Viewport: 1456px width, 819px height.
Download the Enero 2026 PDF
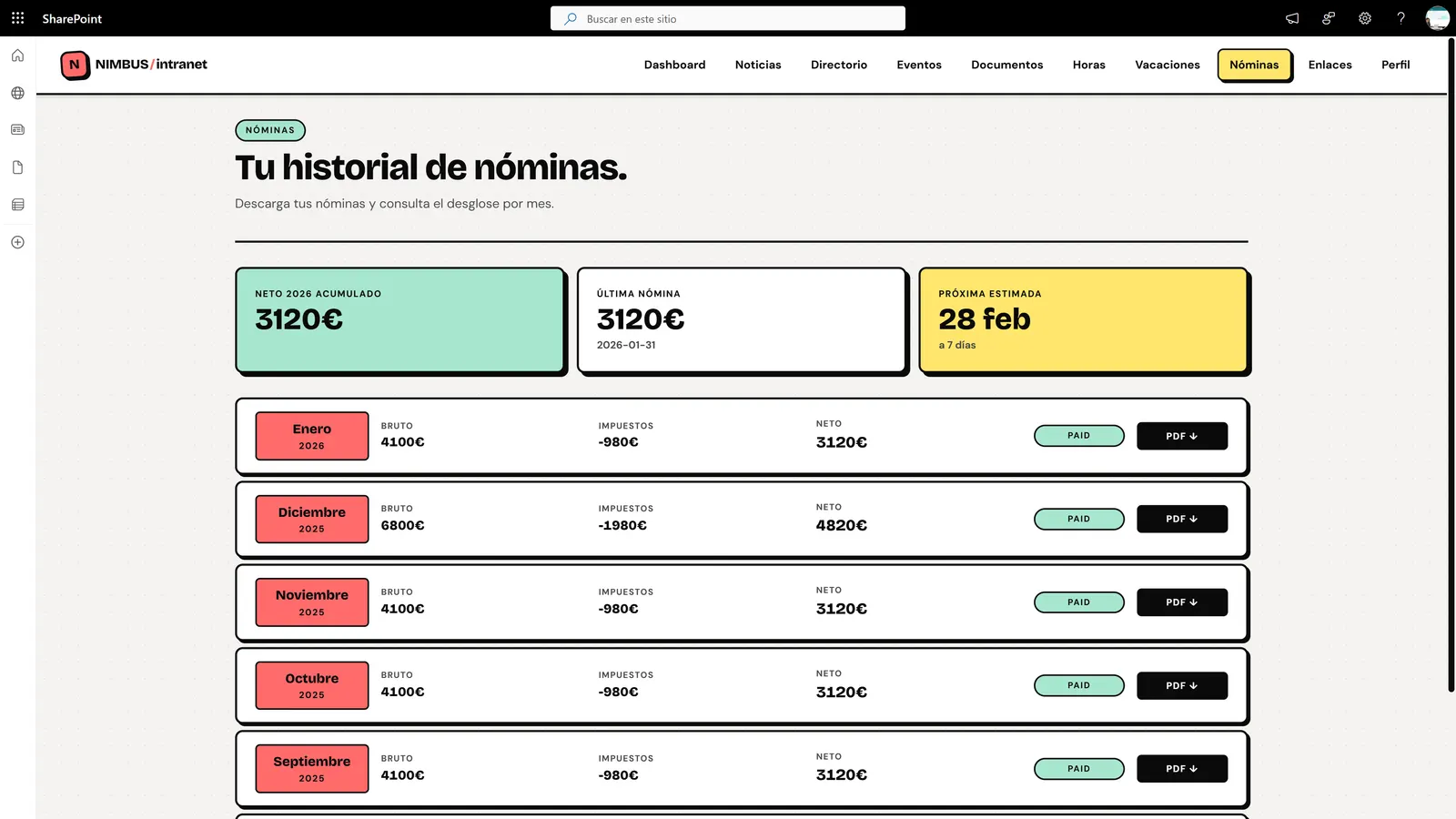1182,436
